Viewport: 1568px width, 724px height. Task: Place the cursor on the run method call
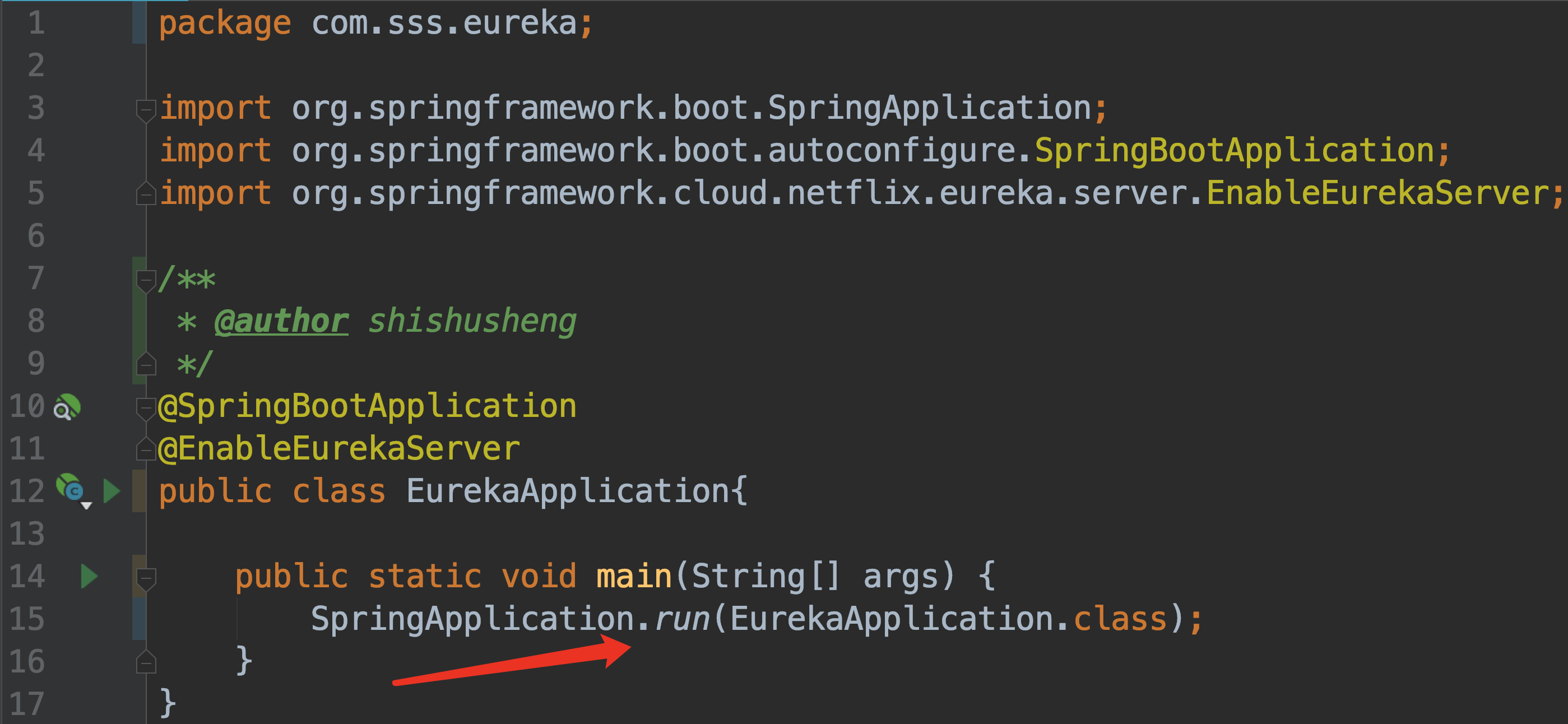pyautogui.click(x=683, y=619)
